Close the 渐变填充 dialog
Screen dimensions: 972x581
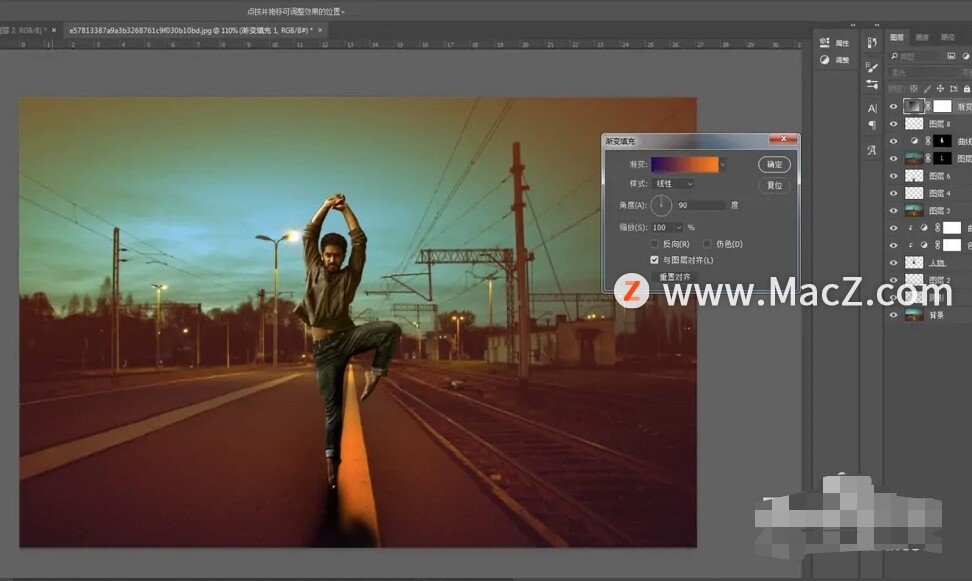click(783, 139)
